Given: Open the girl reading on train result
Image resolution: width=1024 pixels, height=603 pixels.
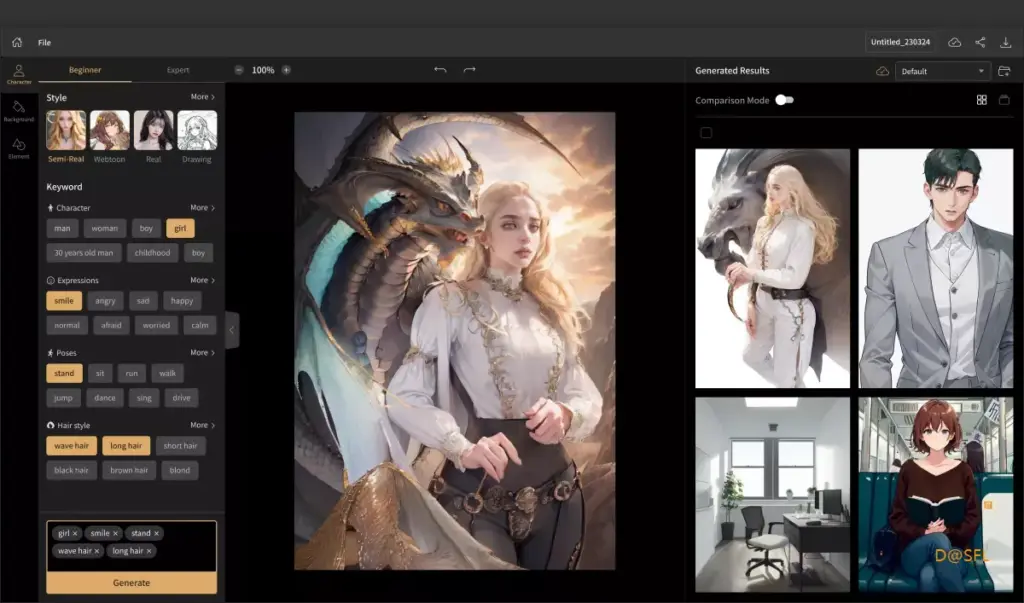Looking at the screenshot, I should tap(936, 495).
